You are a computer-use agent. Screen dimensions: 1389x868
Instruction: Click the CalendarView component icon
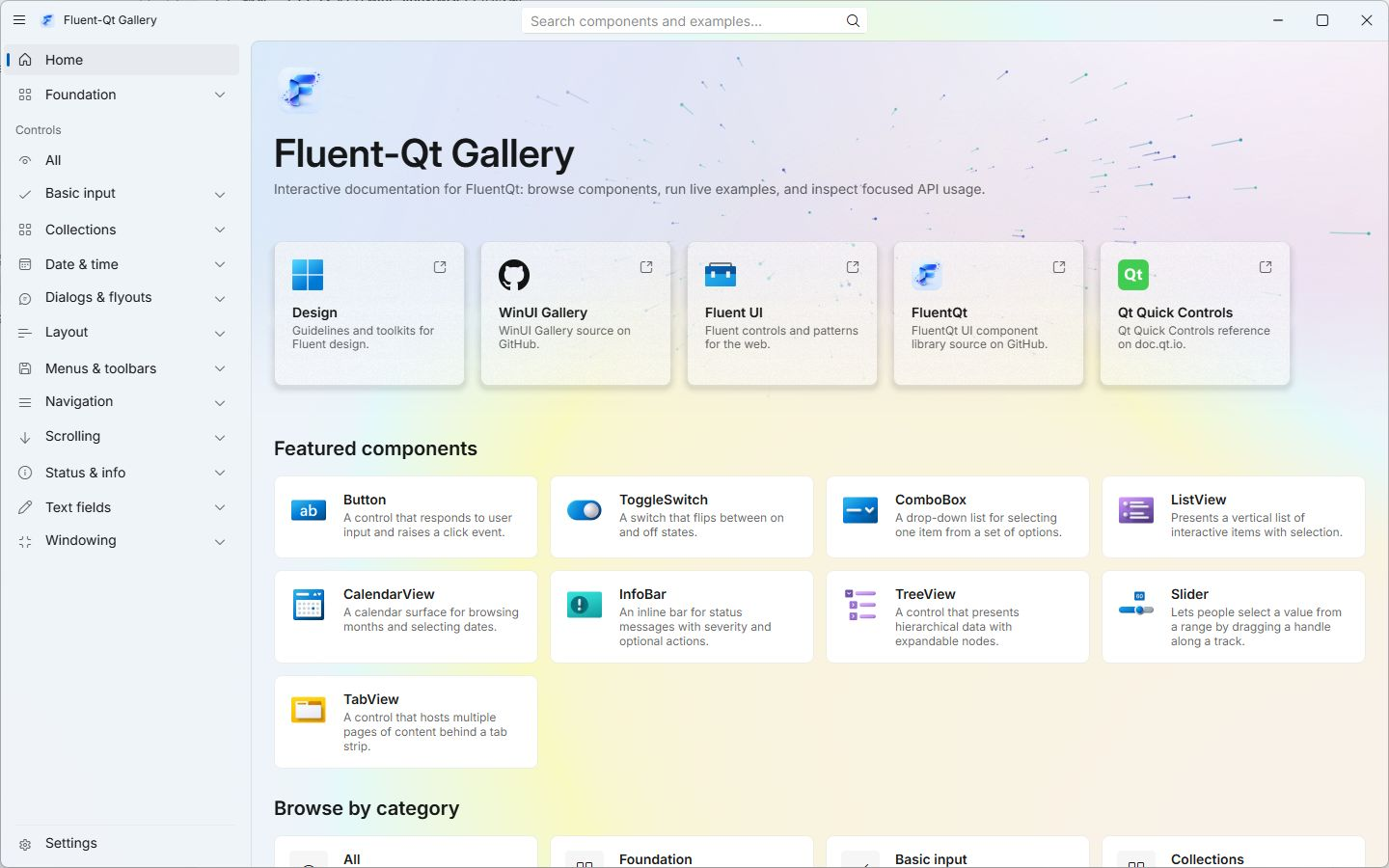click(309, 605)
